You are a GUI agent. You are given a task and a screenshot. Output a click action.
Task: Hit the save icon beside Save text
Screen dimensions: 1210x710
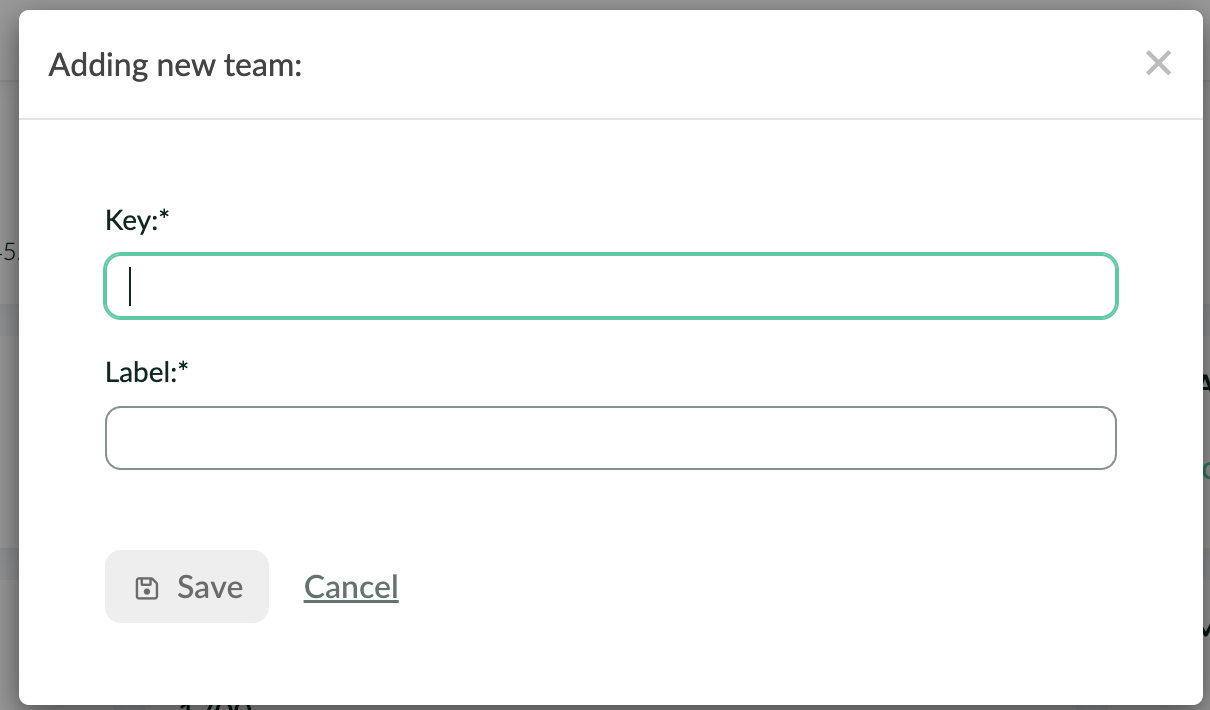(x=147, y=588)
